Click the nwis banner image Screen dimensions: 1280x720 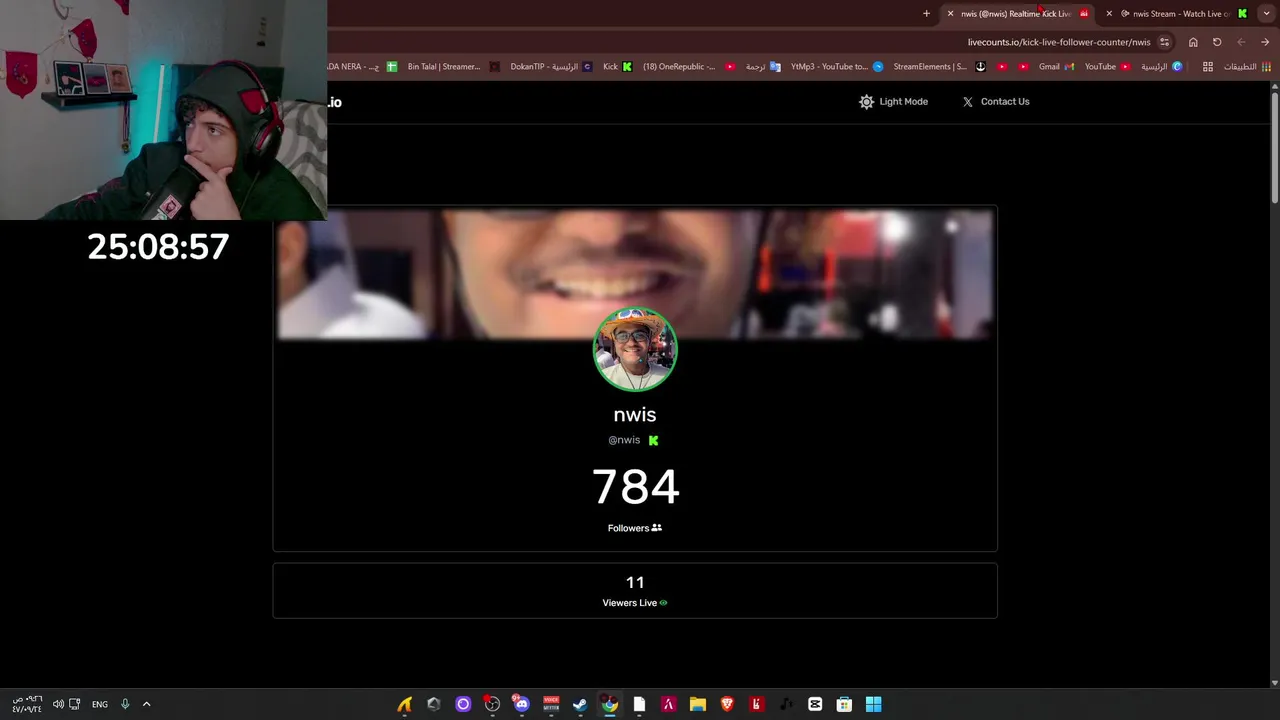[x=635, y=272]
